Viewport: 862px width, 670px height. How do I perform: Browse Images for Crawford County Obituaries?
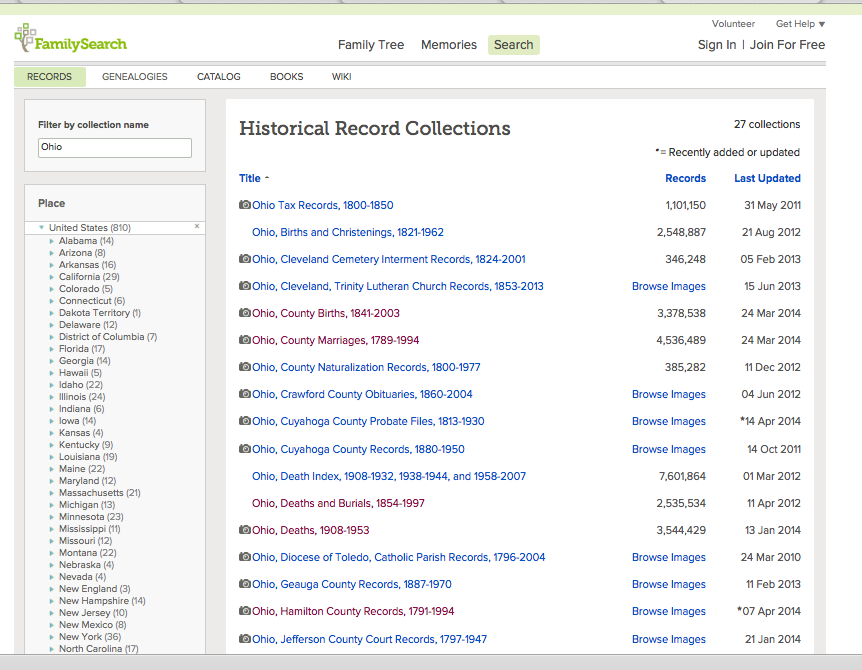tap(668, 394)
